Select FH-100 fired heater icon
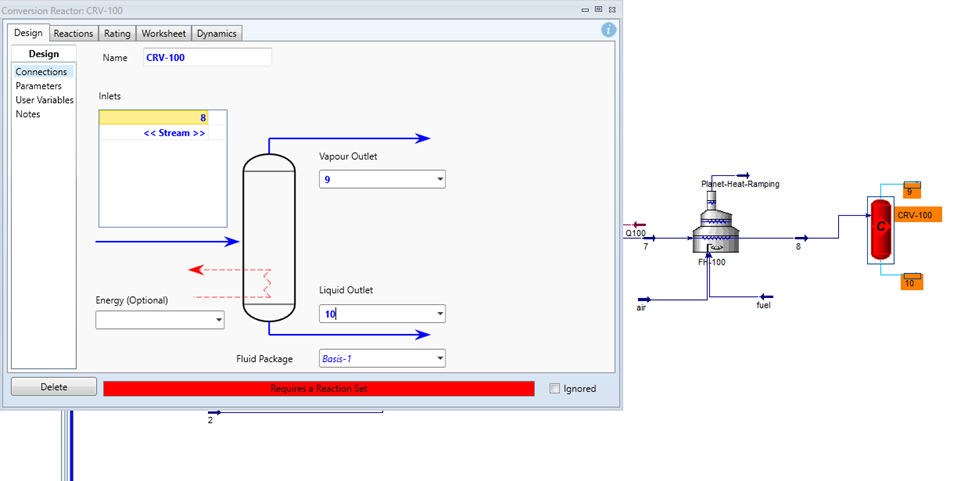This screenshot has height=481, width=975. pos(716,222)
